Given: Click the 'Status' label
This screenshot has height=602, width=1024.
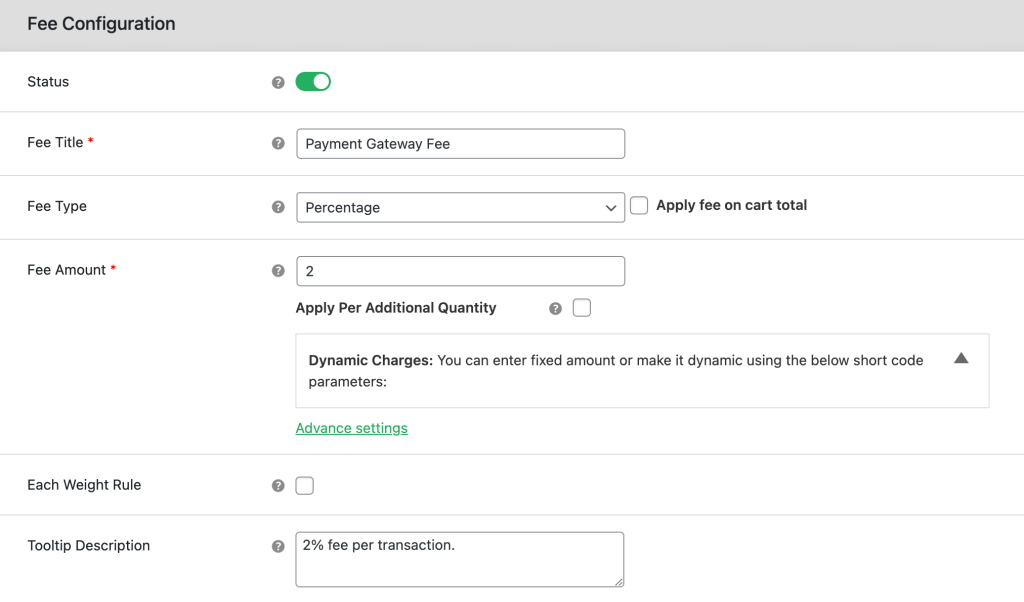Looking at the screenshot, I should click(x=48, y=82).
